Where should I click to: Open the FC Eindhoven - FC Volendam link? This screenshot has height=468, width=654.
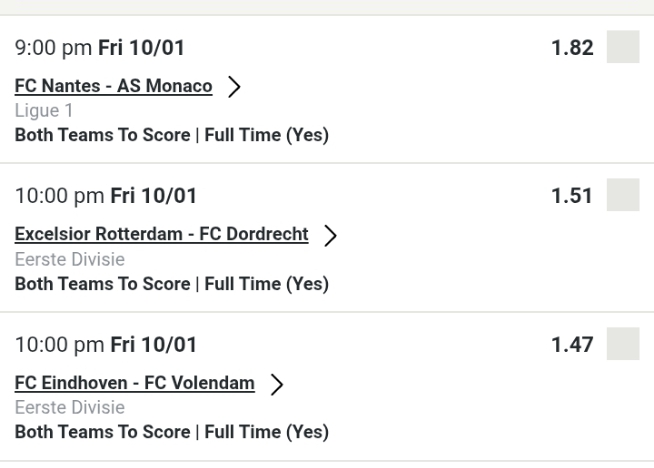coord(134,384)
